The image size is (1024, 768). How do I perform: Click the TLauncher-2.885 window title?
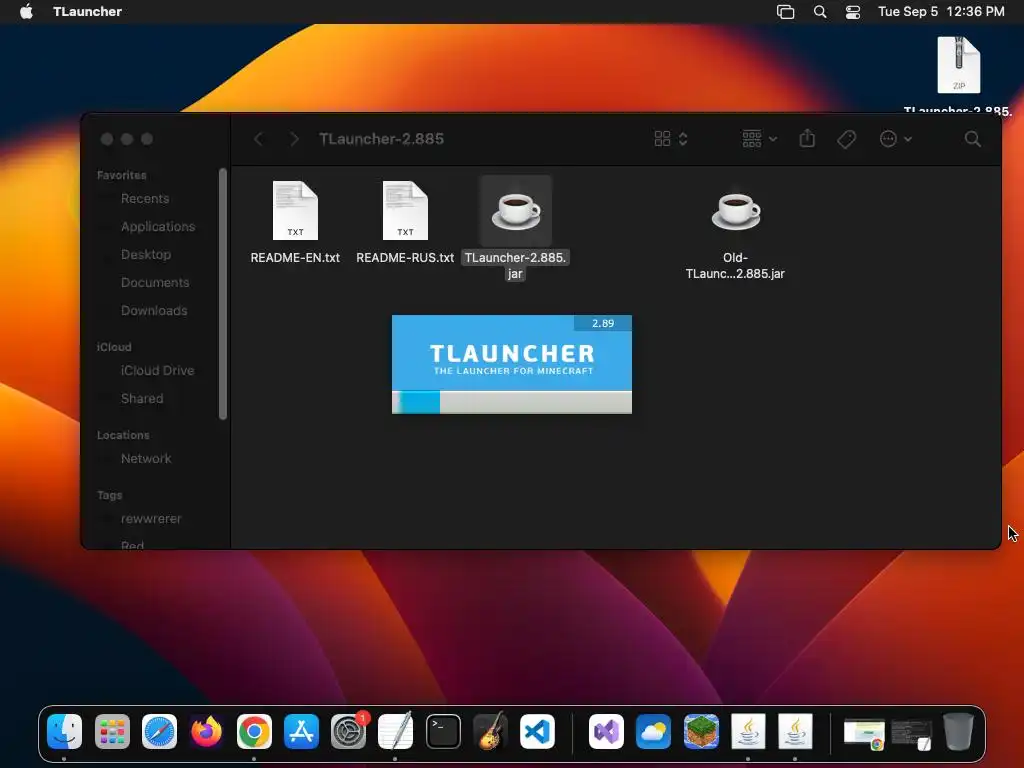(381, 138)
